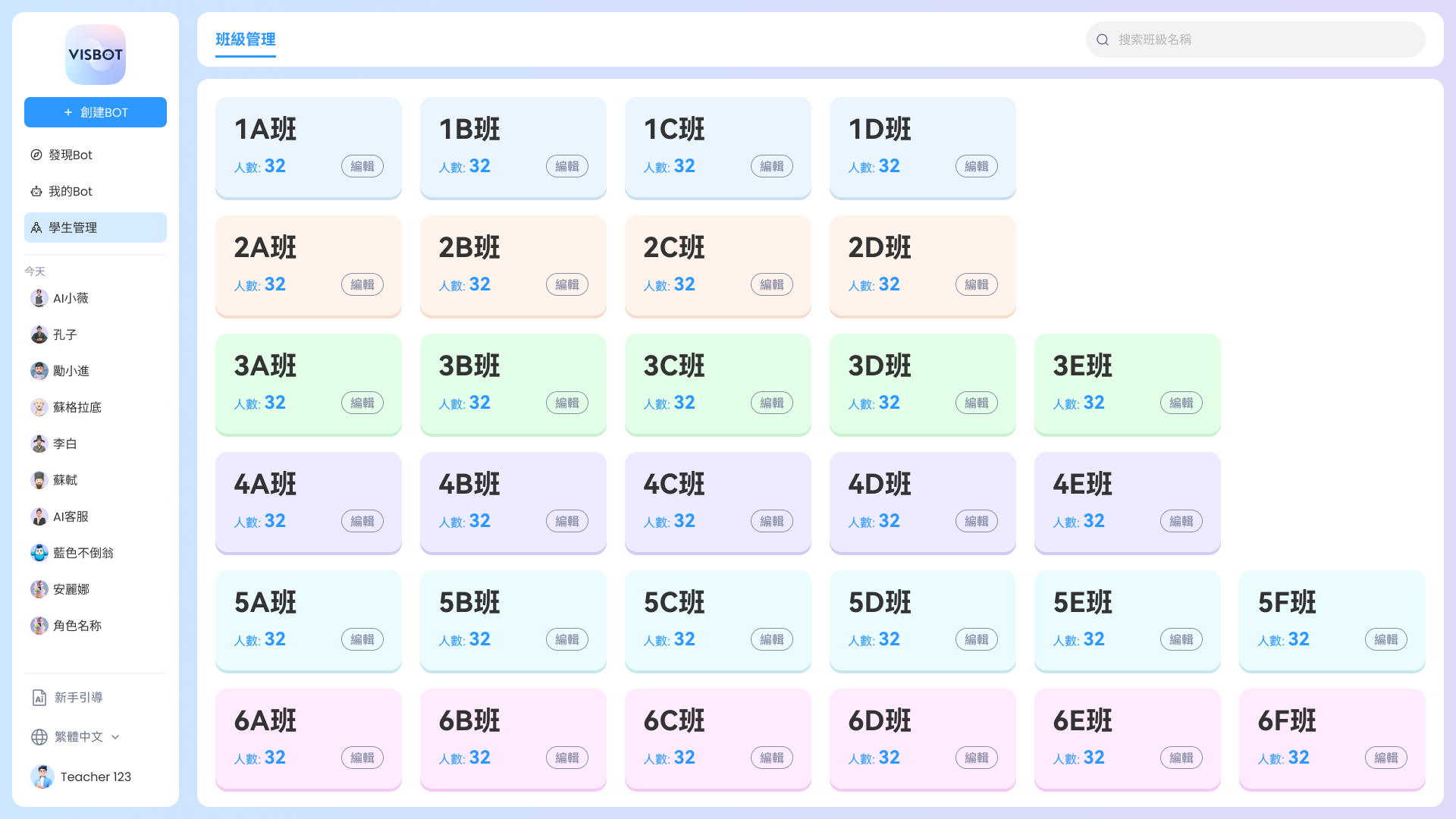Click the 新手引導 document icon

pyautogui.click(x=39, y=698)
